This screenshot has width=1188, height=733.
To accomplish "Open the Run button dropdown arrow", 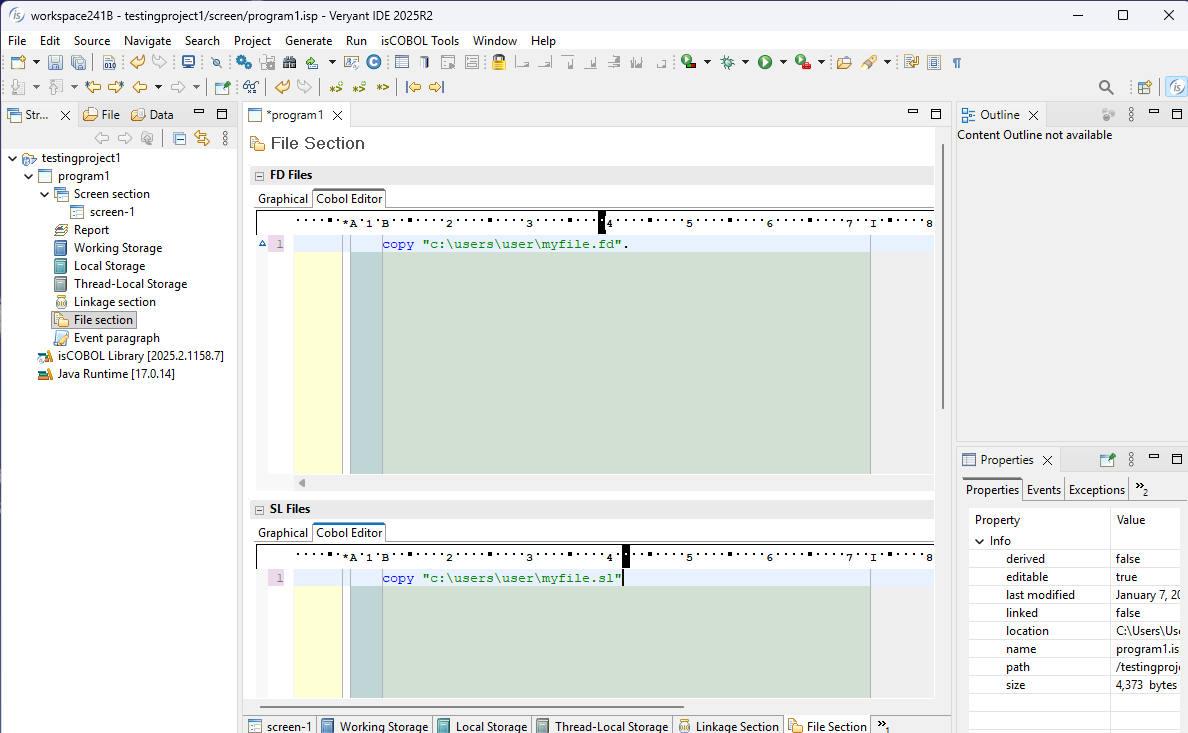I will tap(783, 62).
